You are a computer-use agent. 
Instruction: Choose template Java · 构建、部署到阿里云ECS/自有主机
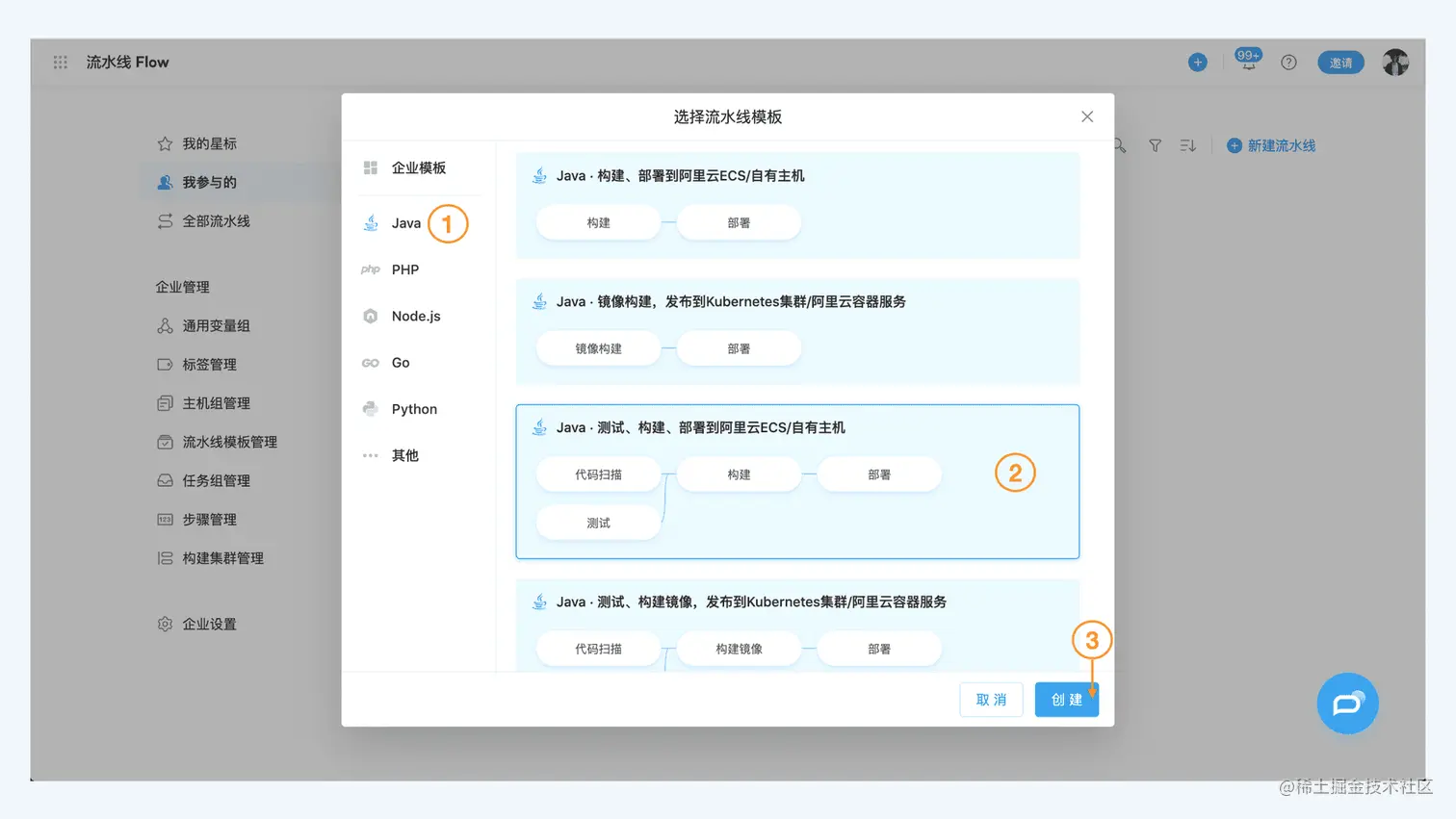click(x=797, y=205)
